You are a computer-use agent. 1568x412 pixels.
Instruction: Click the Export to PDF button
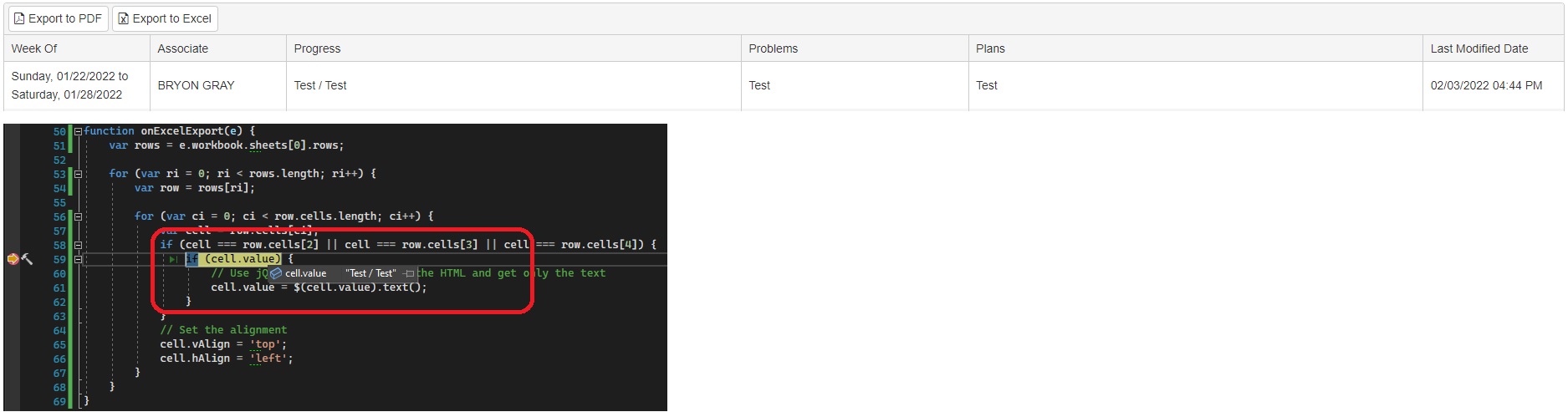coord(58,18)
